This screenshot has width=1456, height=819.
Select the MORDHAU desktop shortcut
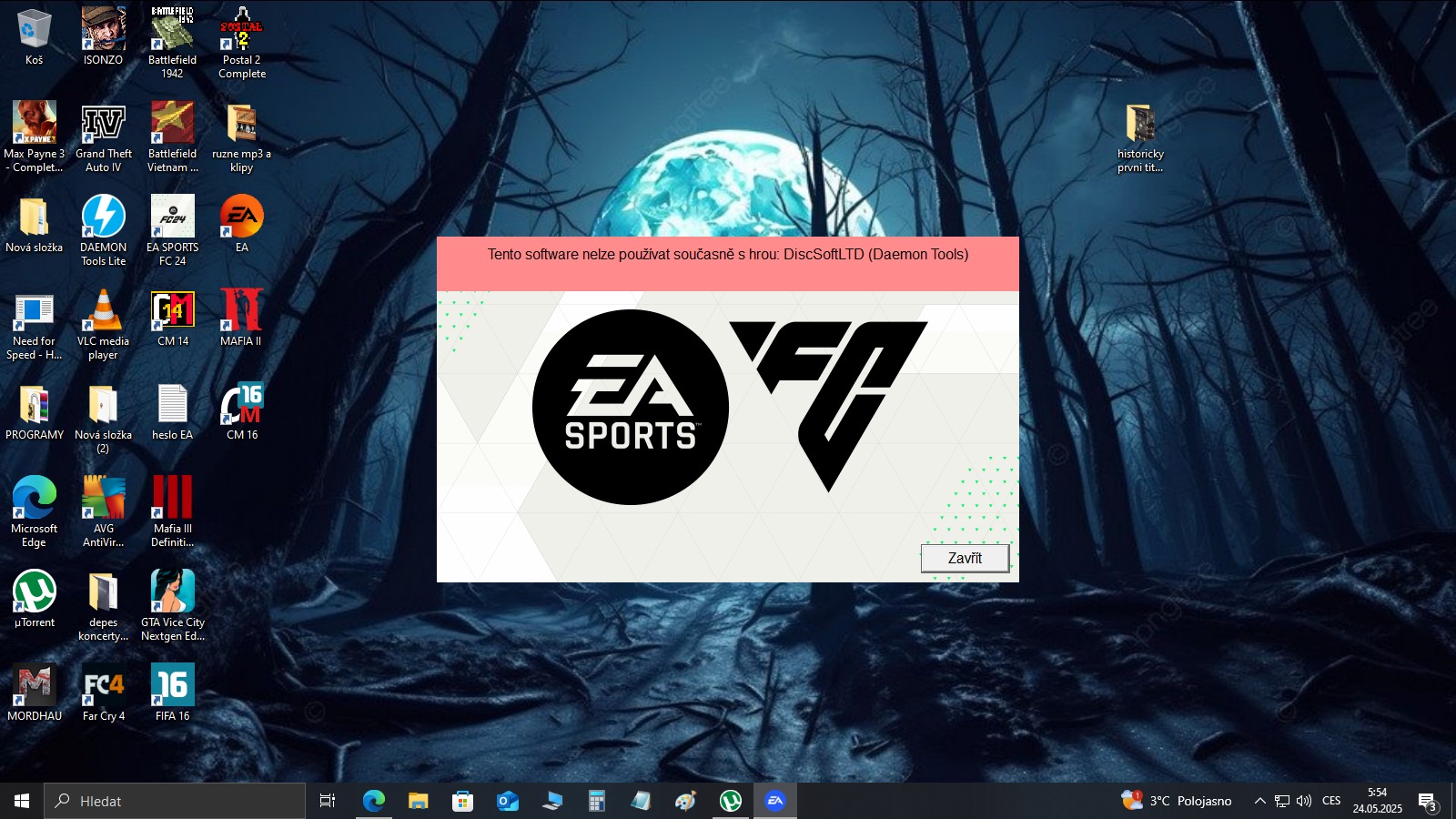pyautogui.click(x=34, y=693)
